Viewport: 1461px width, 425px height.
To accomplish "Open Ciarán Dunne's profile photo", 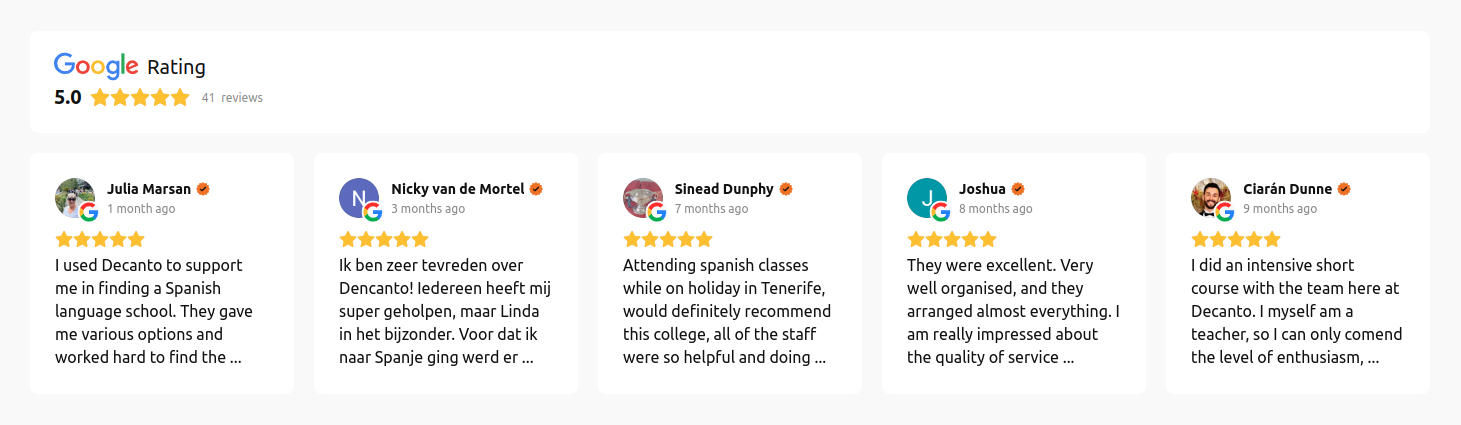I will point(1211,198).
